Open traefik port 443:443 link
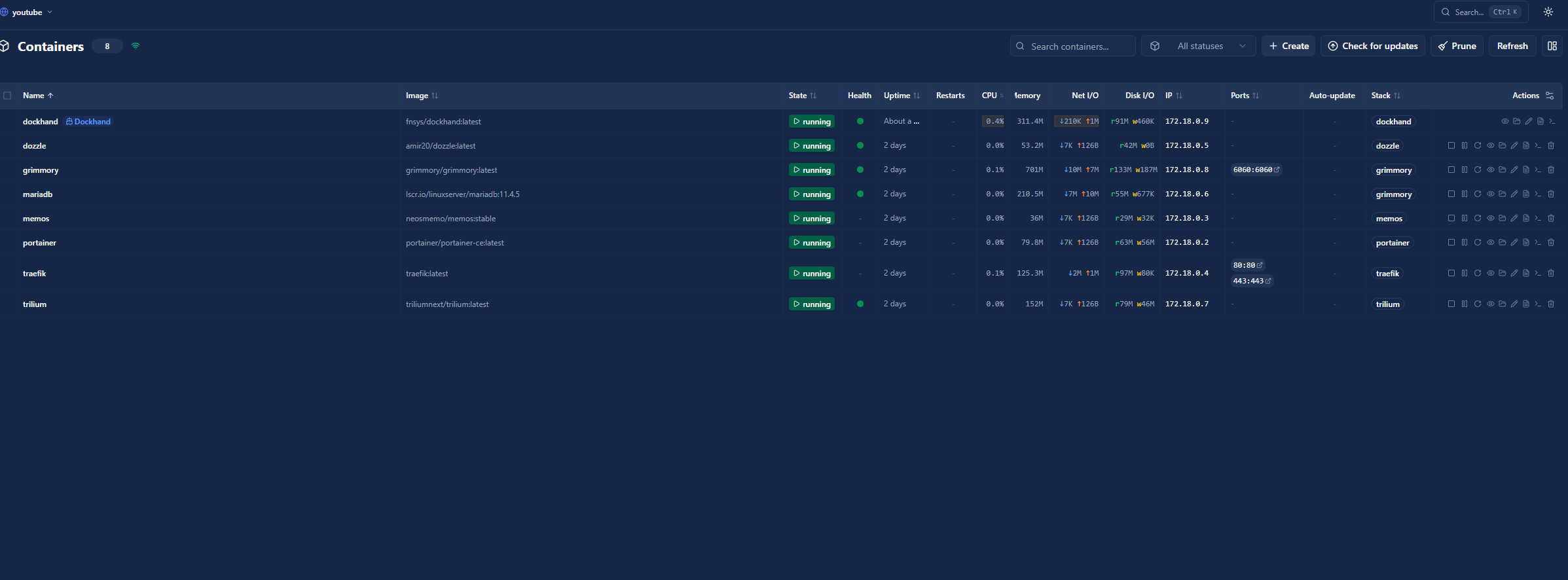1568x580 pixels. pyautogui.click(x=1252, y=281)
